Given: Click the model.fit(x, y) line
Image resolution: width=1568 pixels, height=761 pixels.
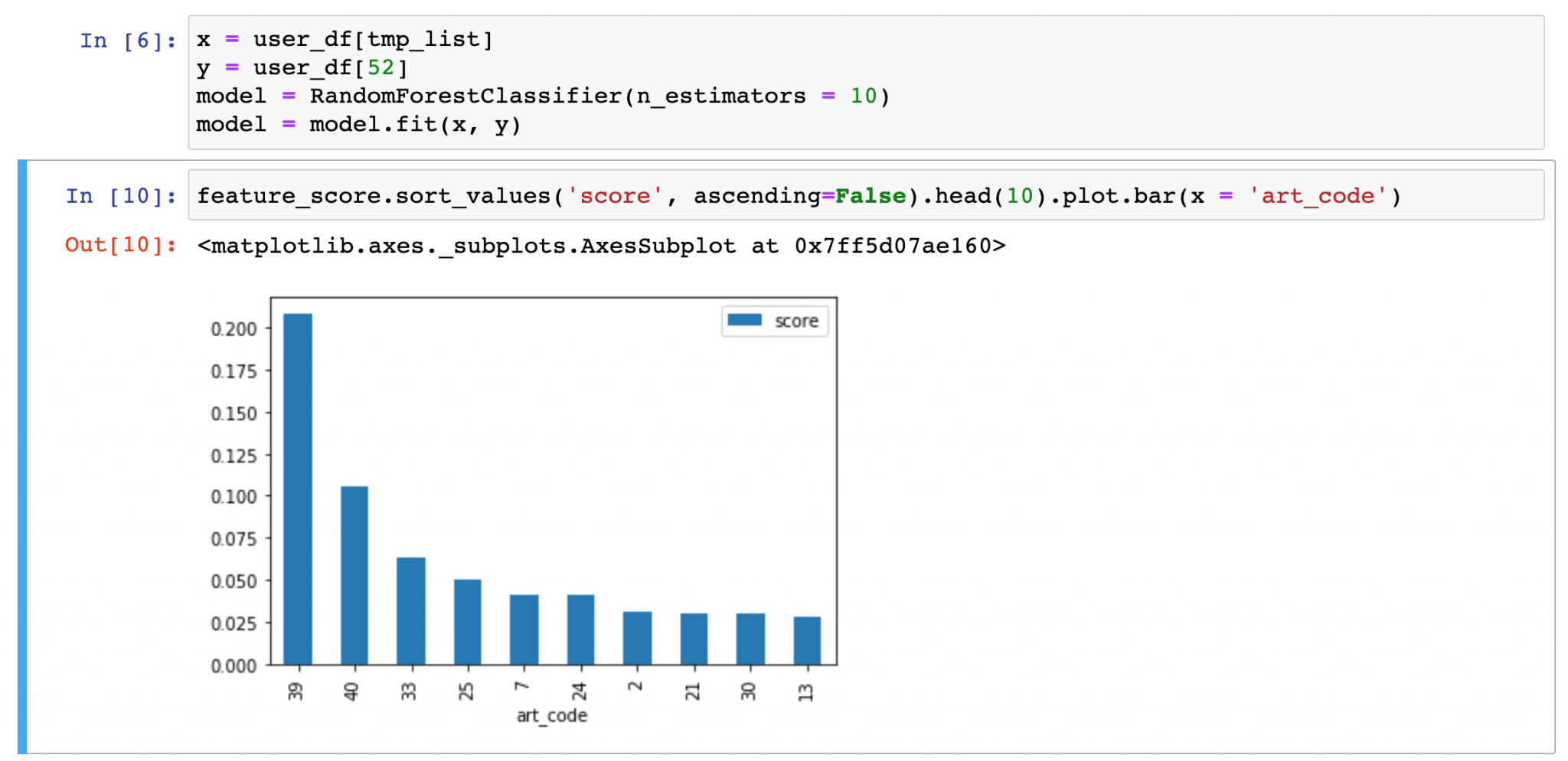Looking at the screenshot, I should click(x=358, y=125).
